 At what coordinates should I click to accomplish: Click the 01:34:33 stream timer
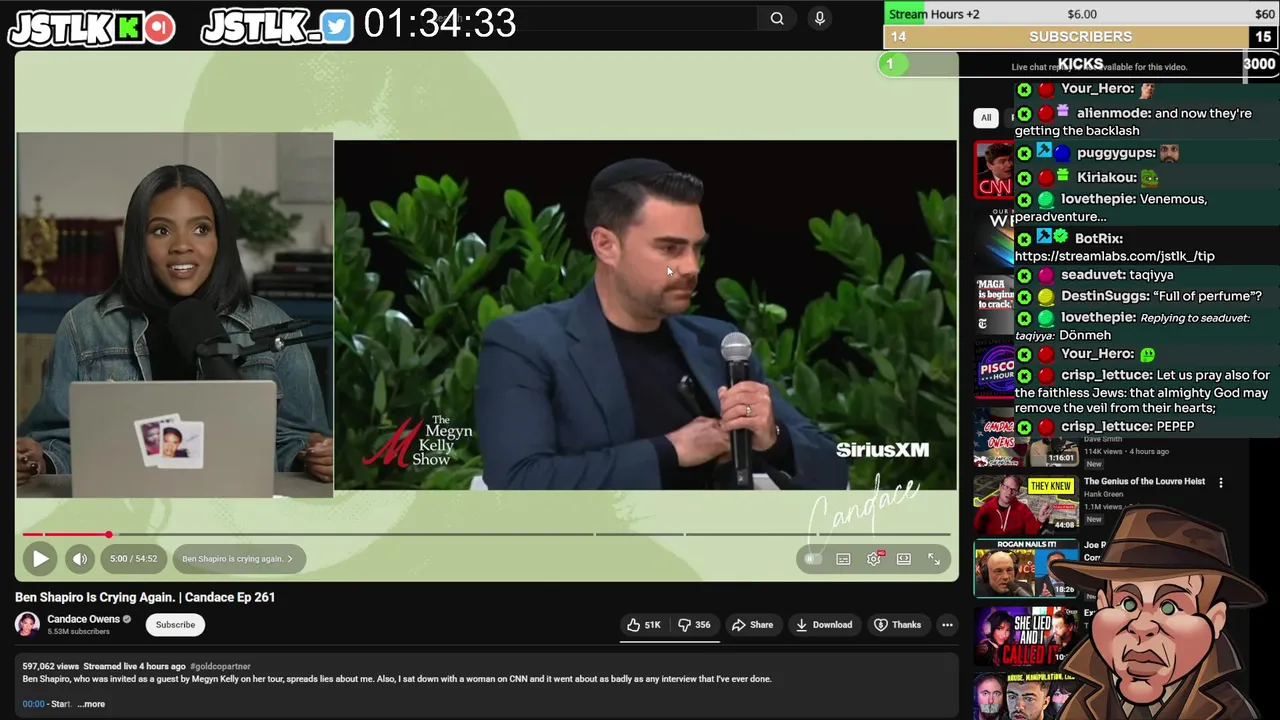coord(440,24)
